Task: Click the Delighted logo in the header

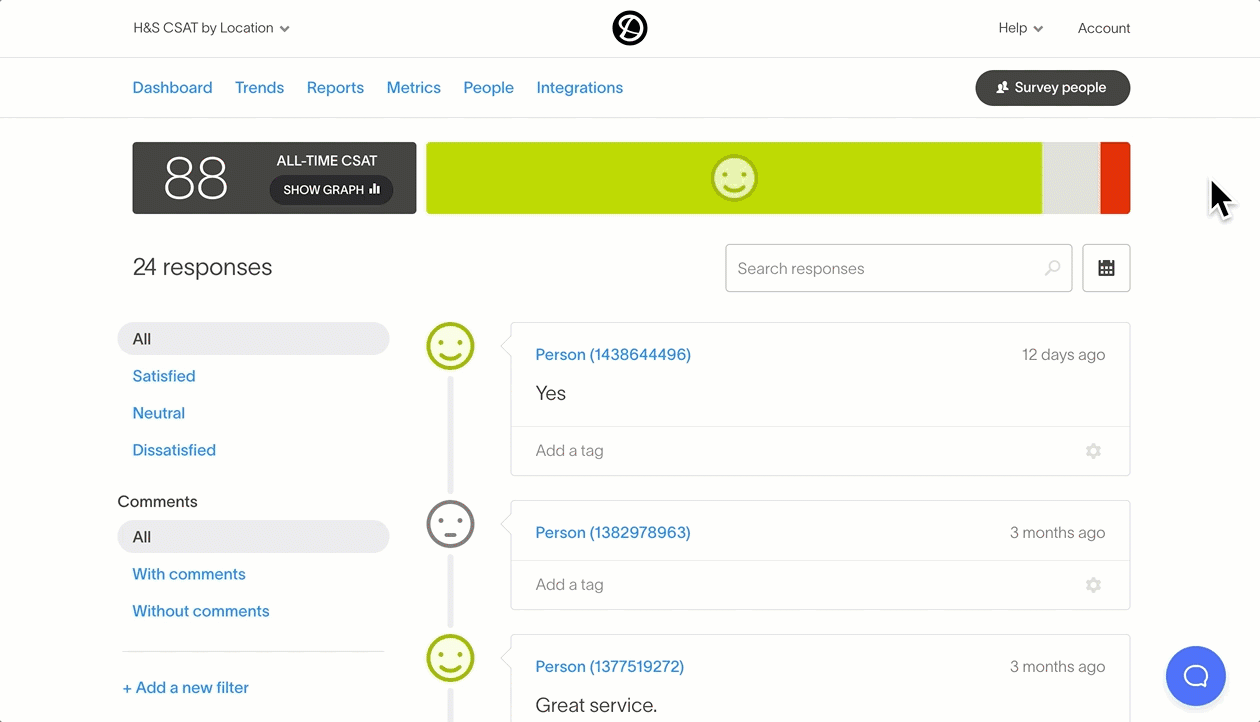Action: pos(630,28)
